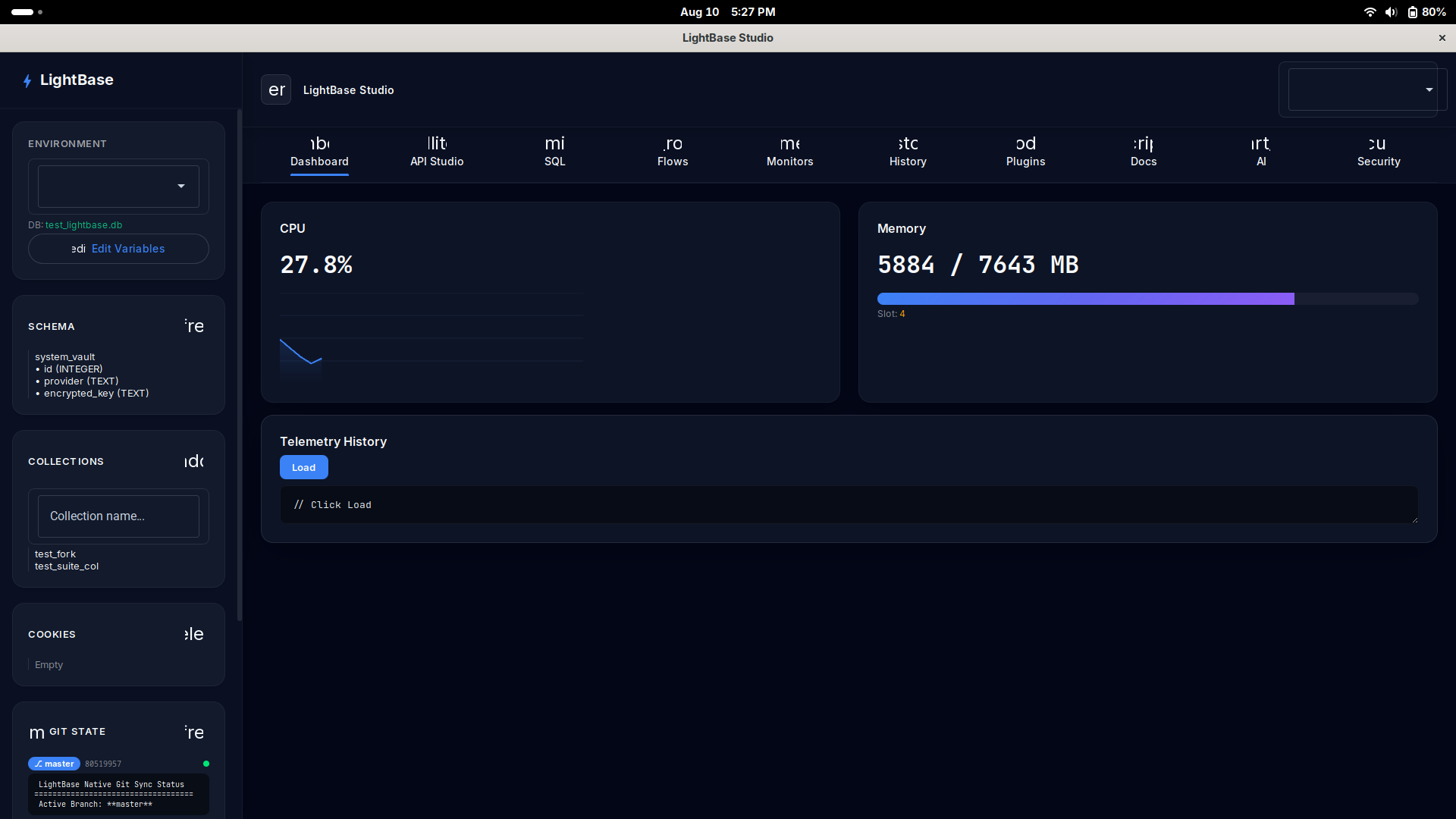Viewport: 1456px width, 819px height.
Task: Click the 27.8% CPU value
Action: 316,265
